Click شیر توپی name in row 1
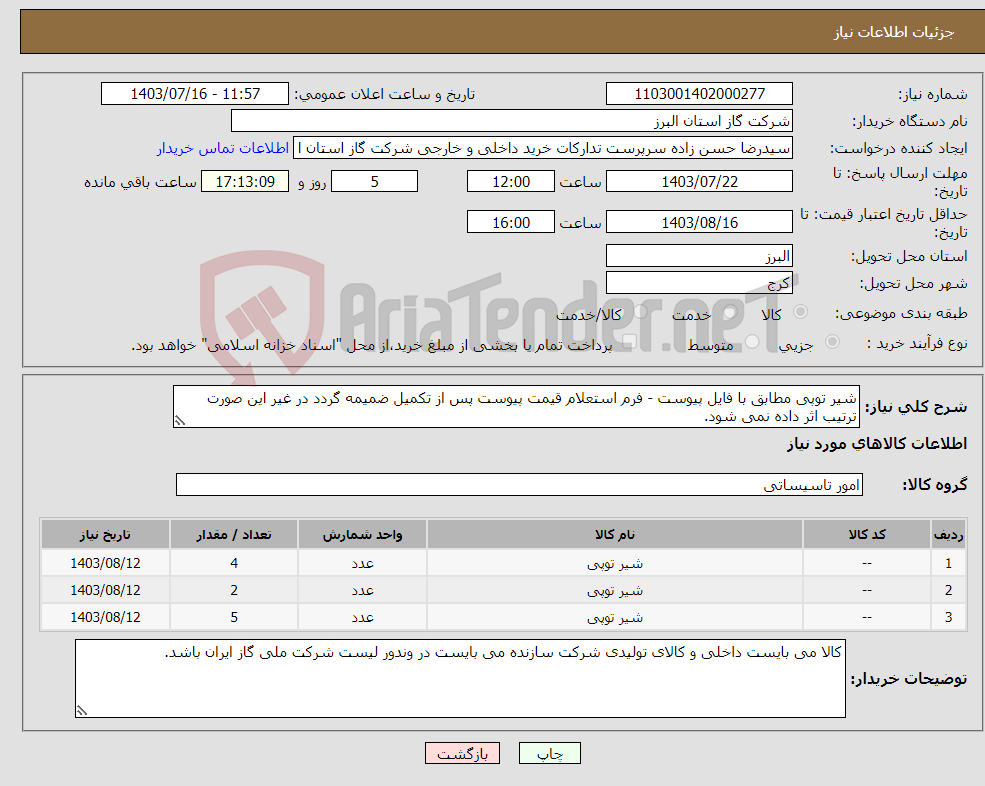This screenshot has height=786, width=985. pos(614,564)
